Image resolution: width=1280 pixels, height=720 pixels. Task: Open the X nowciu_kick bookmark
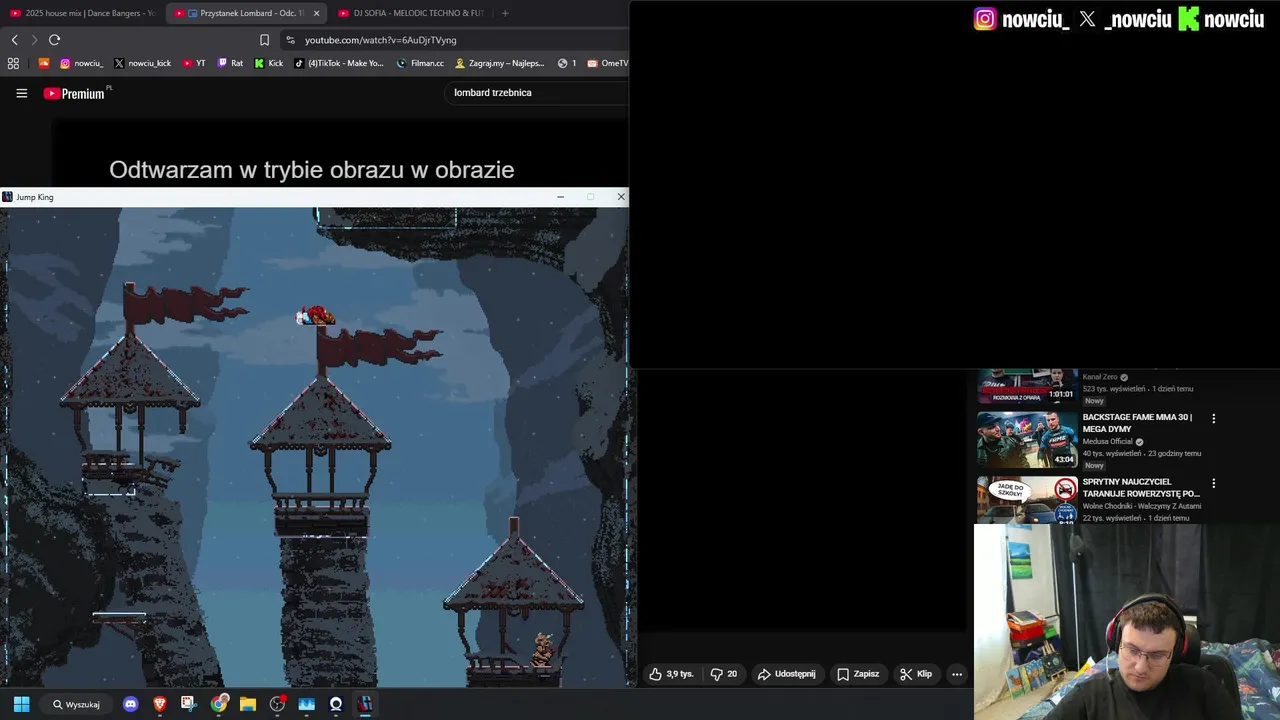coord(142,63)
